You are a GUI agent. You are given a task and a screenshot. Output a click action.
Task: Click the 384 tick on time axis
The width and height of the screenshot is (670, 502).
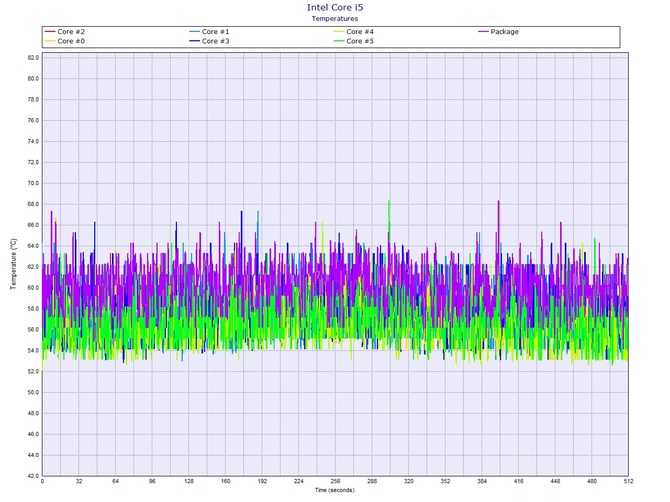[482, 481]
